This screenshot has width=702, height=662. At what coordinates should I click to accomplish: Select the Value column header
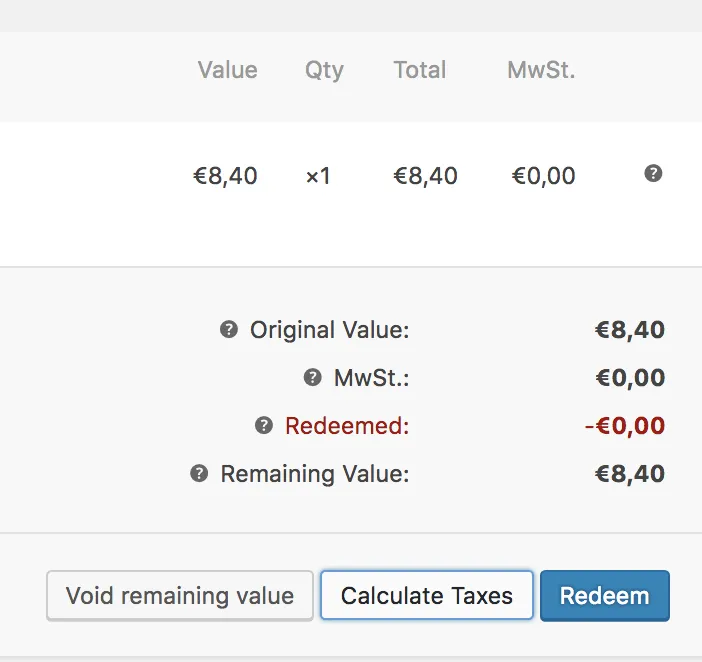(x=227, y=70)
